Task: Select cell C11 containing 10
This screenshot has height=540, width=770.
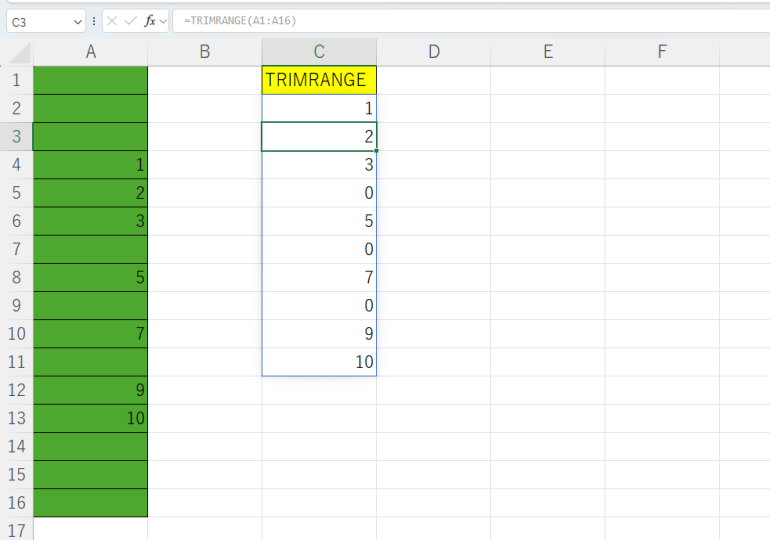Action: 319,362
